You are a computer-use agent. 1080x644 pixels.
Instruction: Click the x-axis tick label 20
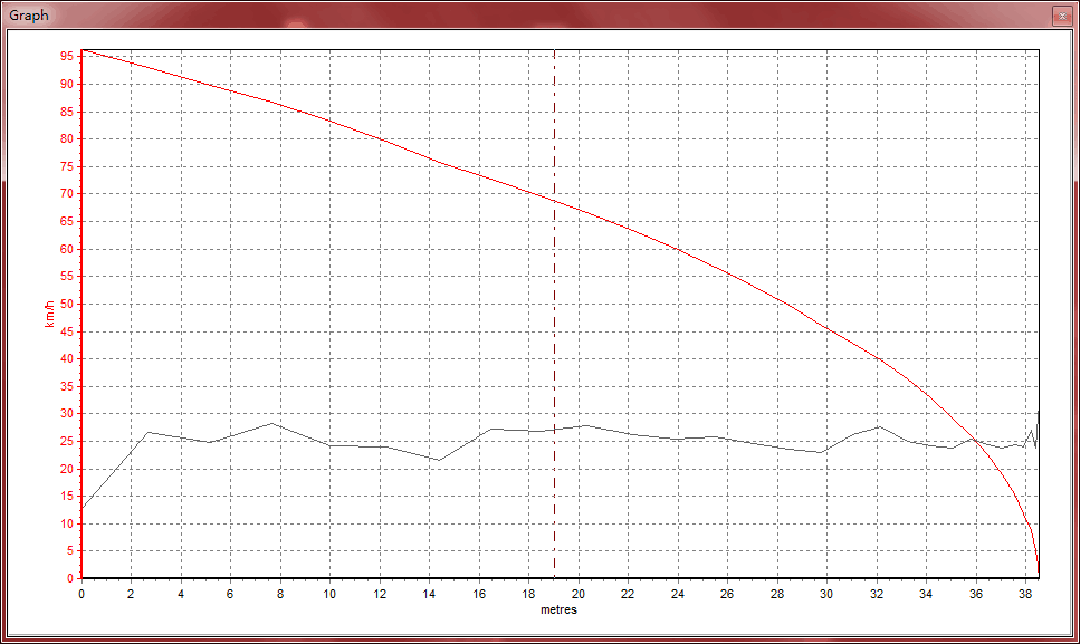578,594
